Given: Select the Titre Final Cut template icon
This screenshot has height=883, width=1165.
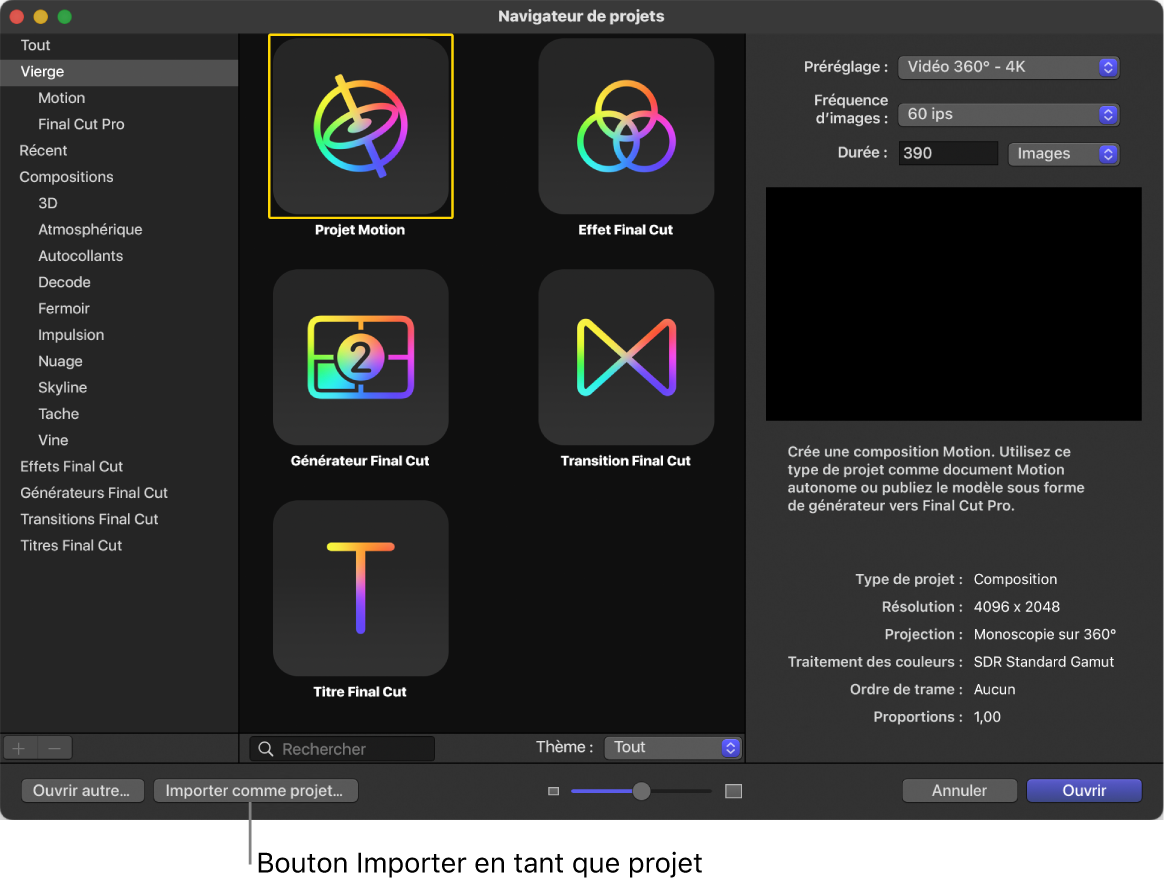Looking at the screenshot, I should tap(360, 588).
